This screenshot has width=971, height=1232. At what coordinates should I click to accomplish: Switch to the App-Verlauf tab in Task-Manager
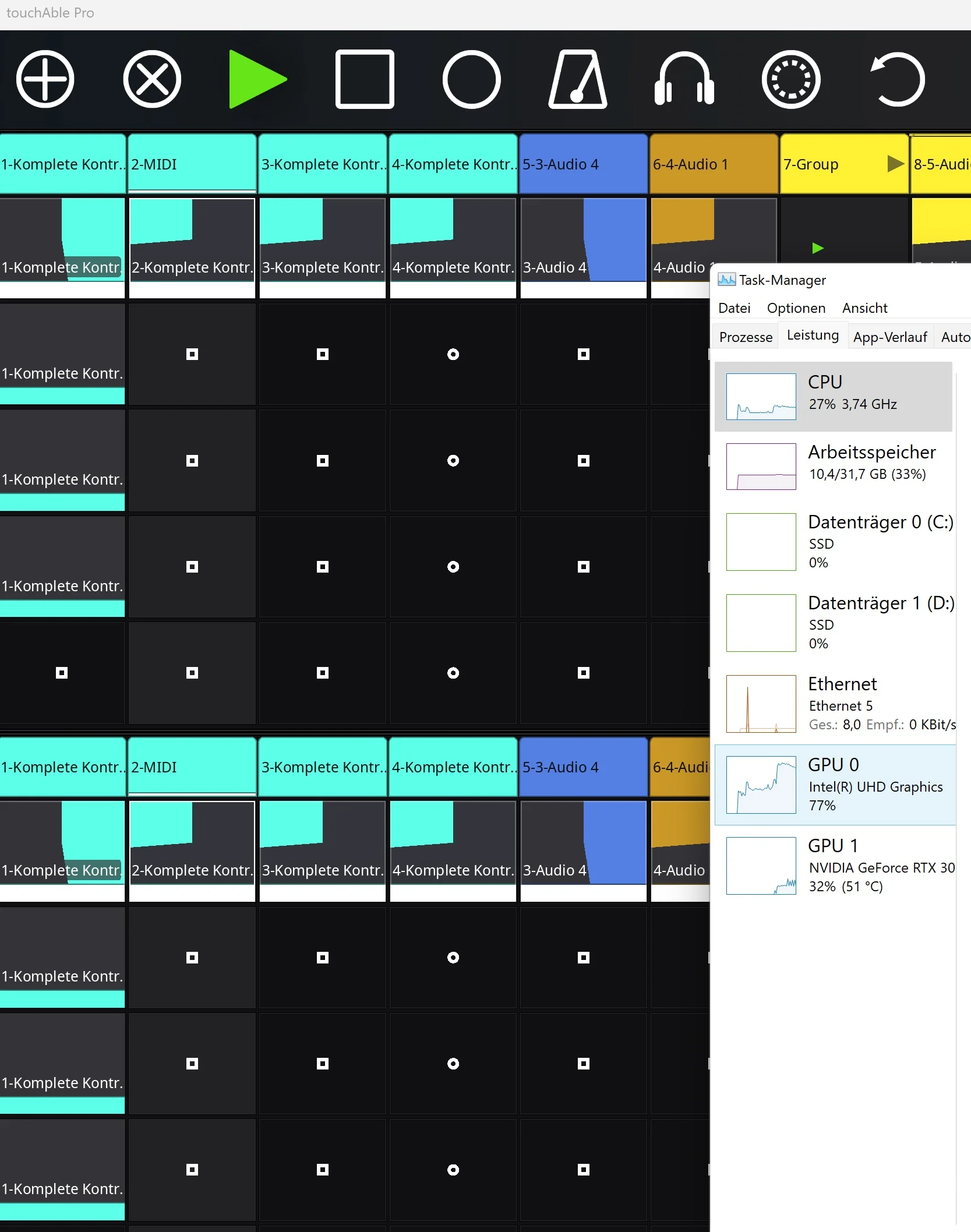(x=890, y=337)
